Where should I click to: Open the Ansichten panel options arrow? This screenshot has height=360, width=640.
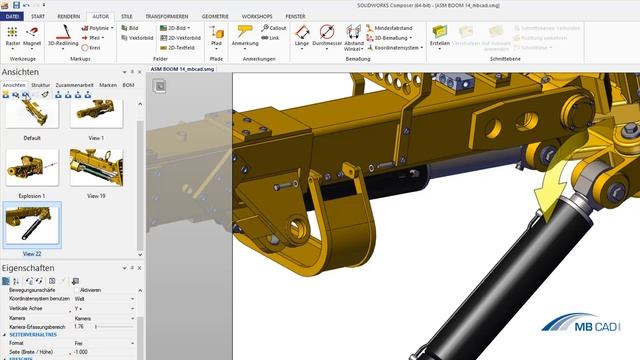124,72
